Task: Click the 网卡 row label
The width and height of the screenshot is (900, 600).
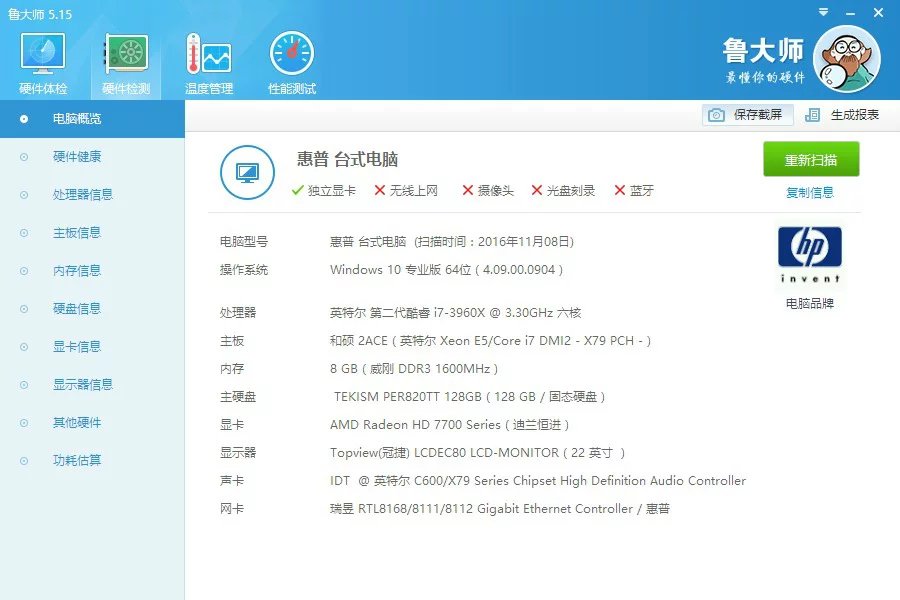Action: click(232, 509)
